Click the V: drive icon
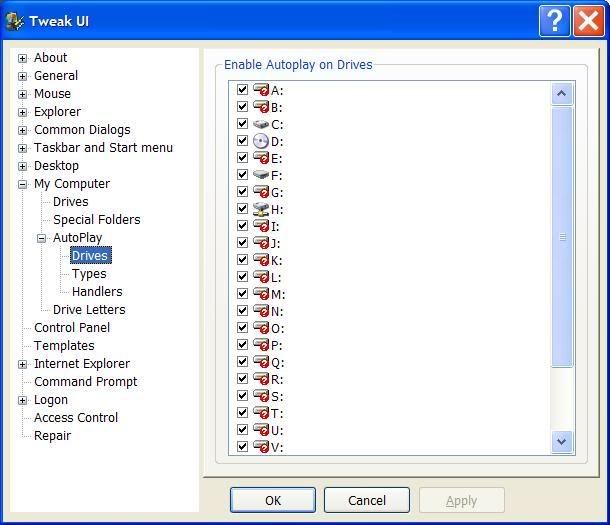Viewport: 610px width, 525px height. click(261, 446)
